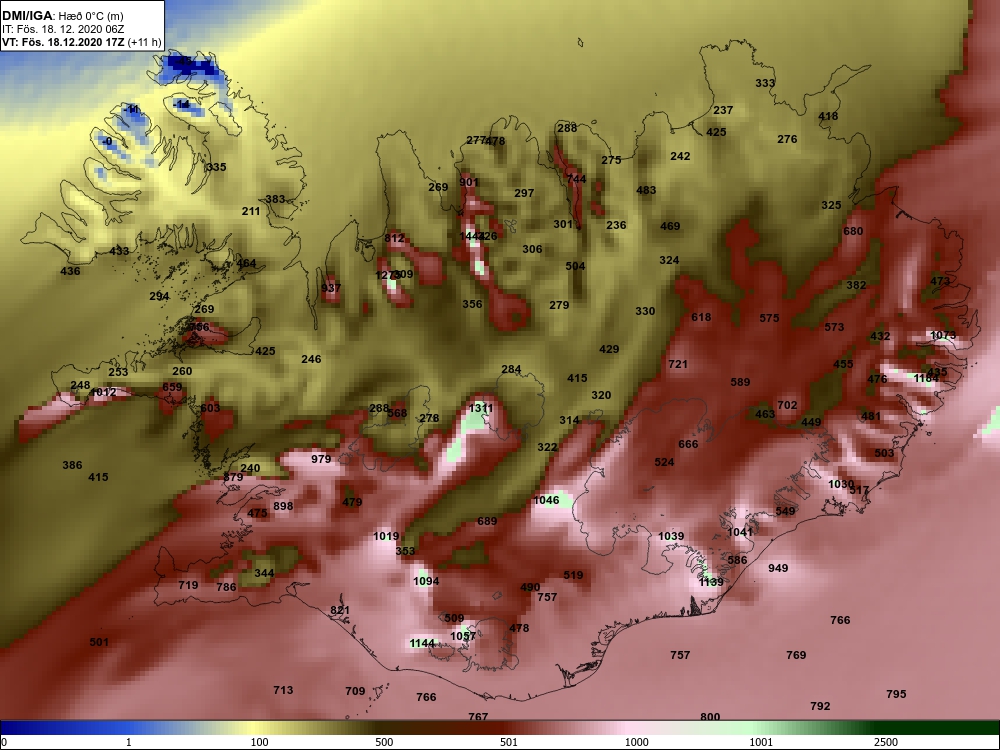Click the '1001' label on the color scale

761,742
